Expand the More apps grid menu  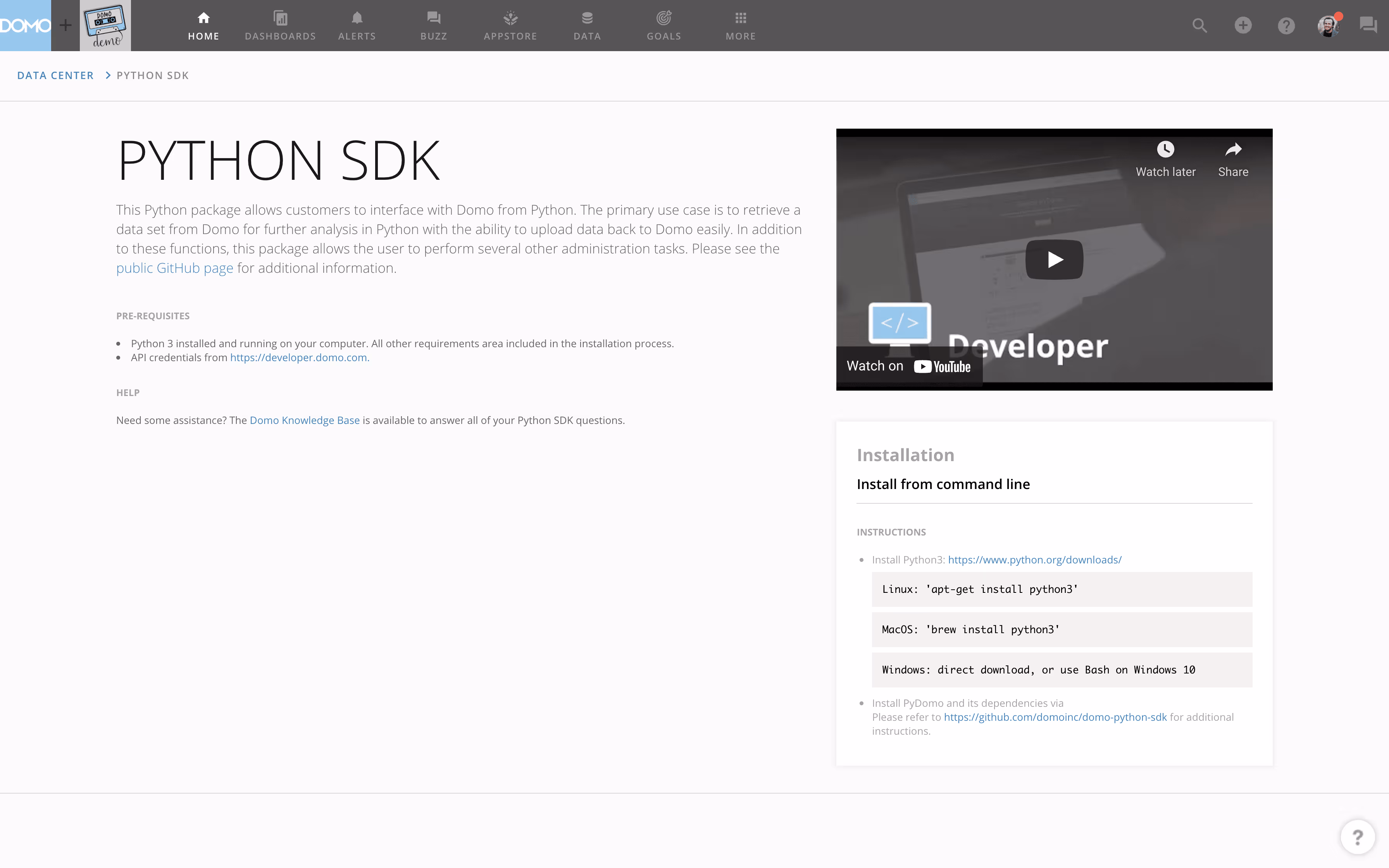click(x=740, y=26)
